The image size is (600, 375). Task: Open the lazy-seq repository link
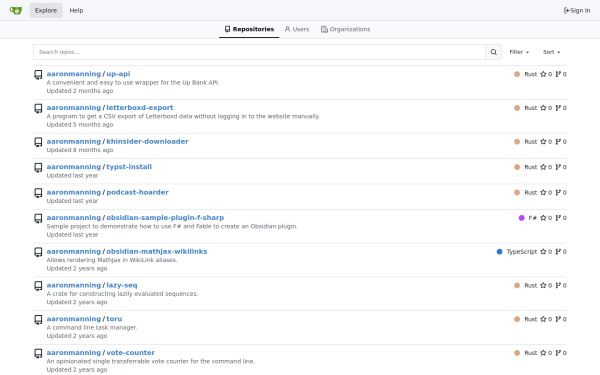coord(122,285)
